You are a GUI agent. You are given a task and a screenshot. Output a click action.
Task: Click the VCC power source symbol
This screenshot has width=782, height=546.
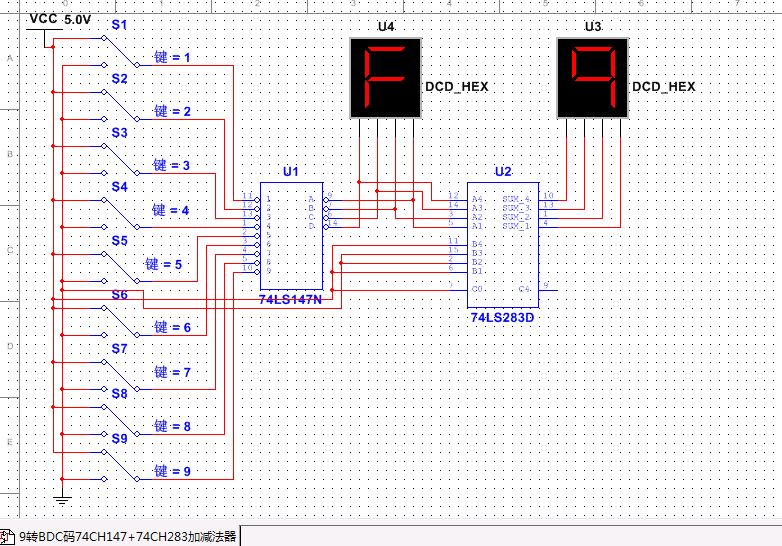coord(44,30)
